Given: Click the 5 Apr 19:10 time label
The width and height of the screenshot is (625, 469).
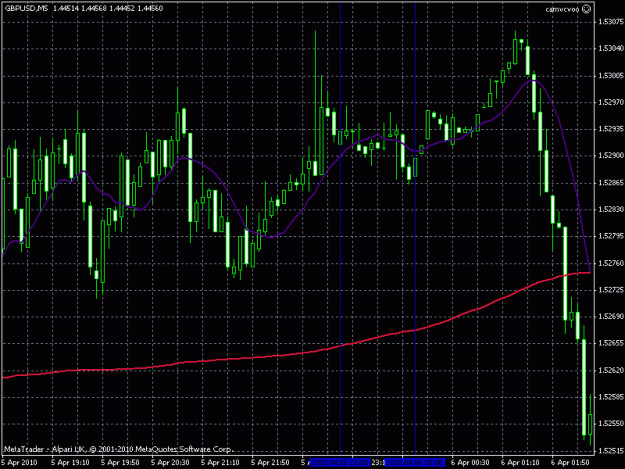Looking at the screenshot, I should [x=70, y=463].
